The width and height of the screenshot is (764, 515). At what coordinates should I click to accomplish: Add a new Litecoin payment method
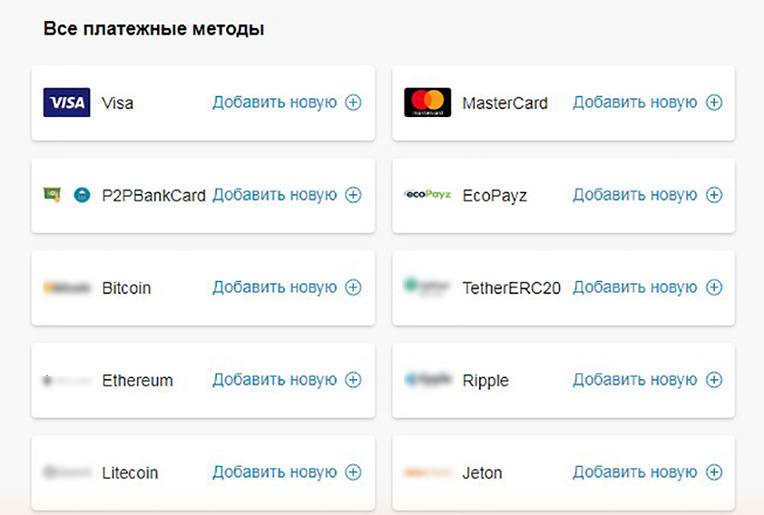coord(274,472)
